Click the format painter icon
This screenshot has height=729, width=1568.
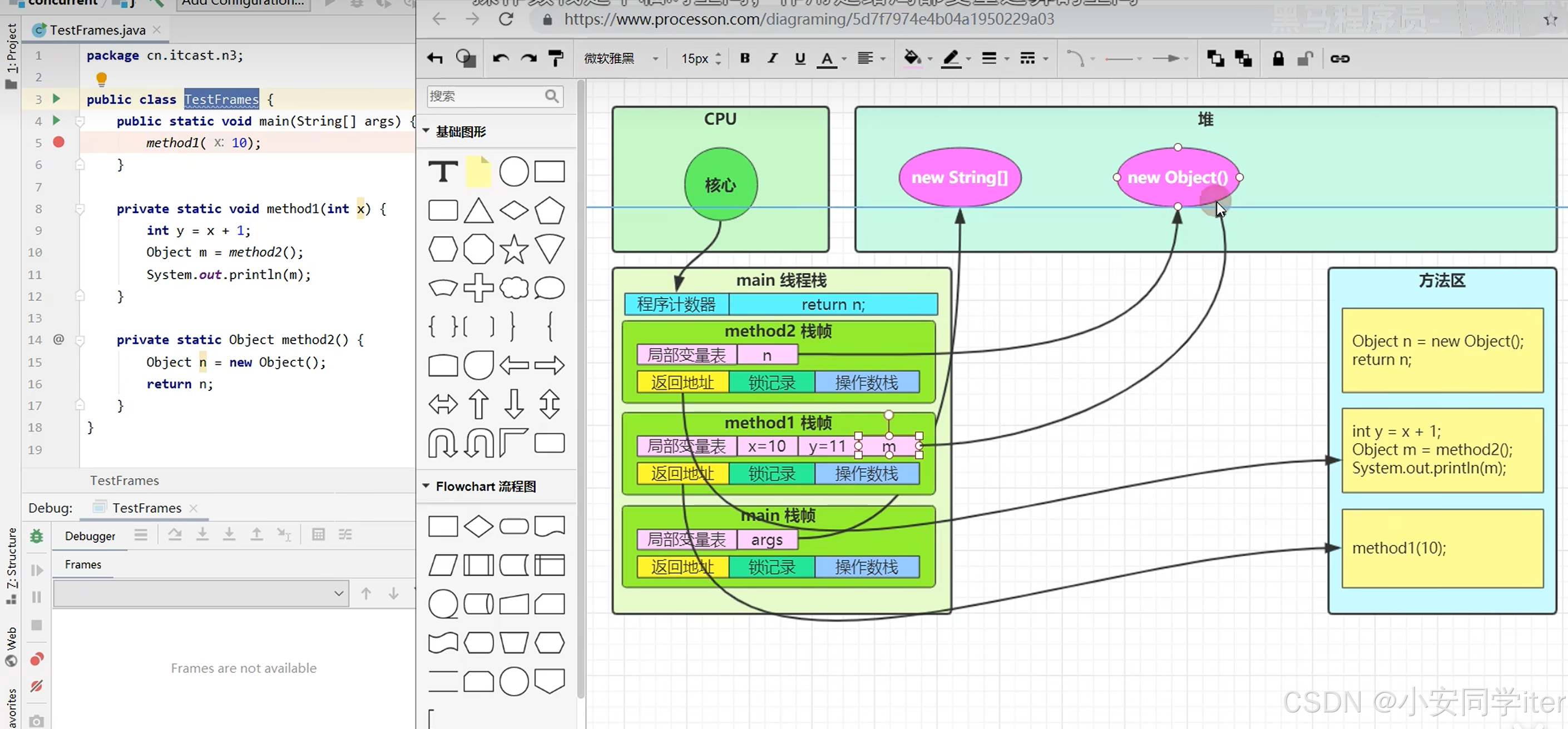point(556,58)
